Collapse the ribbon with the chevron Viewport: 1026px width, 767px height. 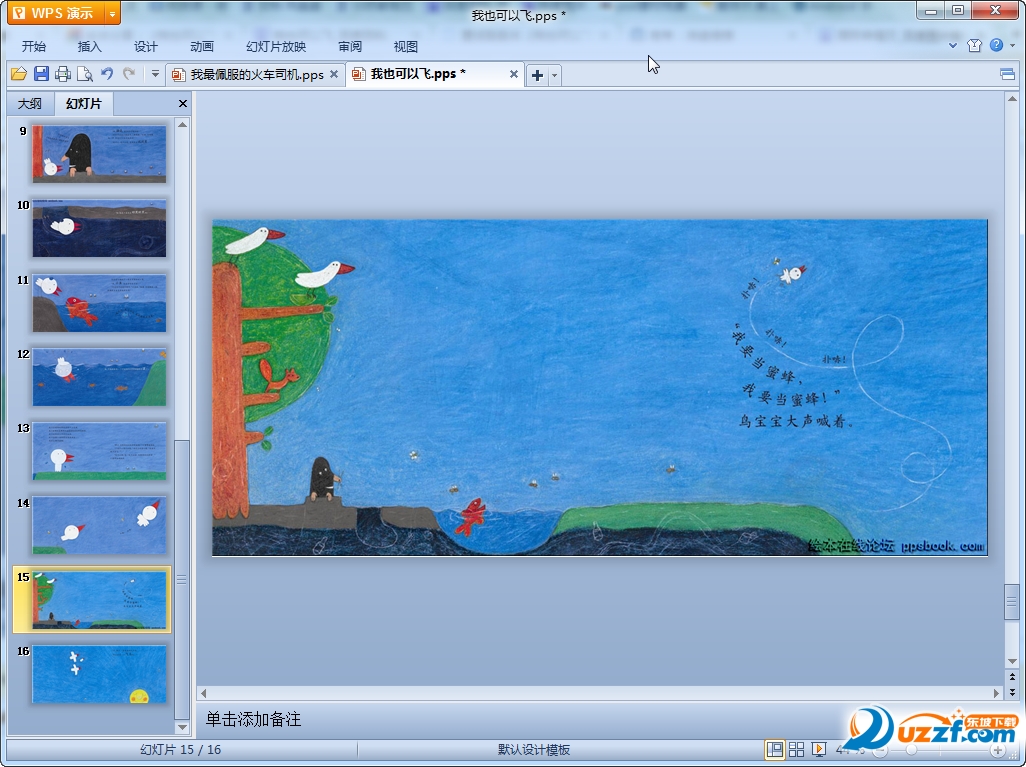pyautogui.click(x=953, y=45)
